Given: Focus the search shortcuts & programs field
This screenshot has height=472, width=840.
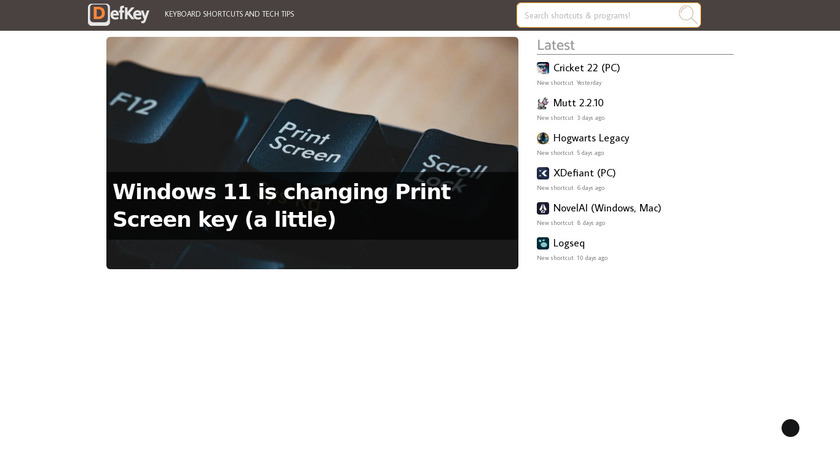Looking at the screenshot, I should pos(597,15).
